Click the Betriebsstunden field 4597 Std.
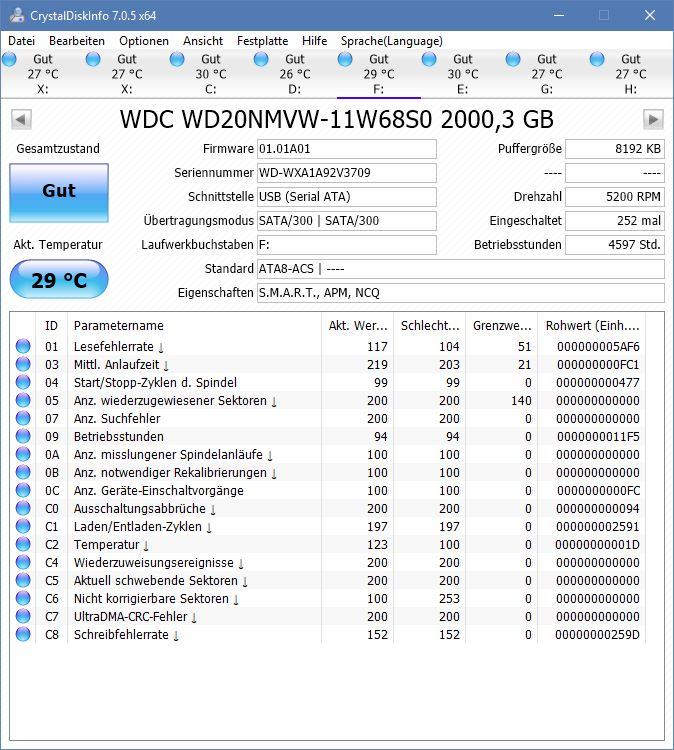 pos(615,244)
